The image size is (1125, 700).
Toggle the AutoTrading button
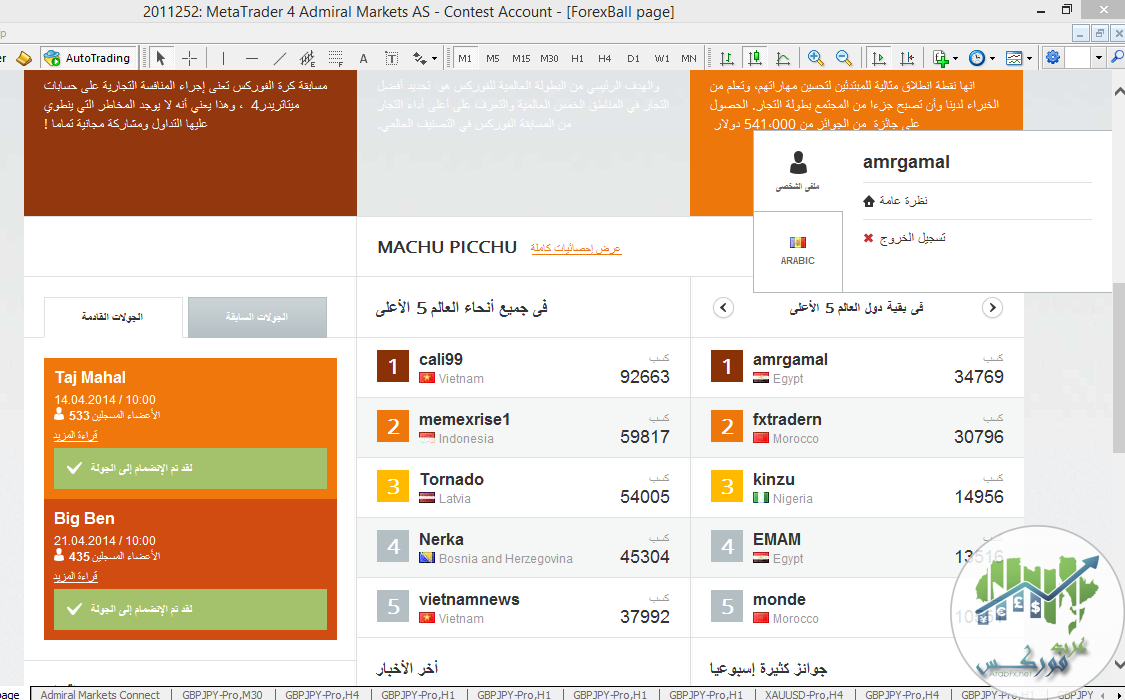(88, 58)
